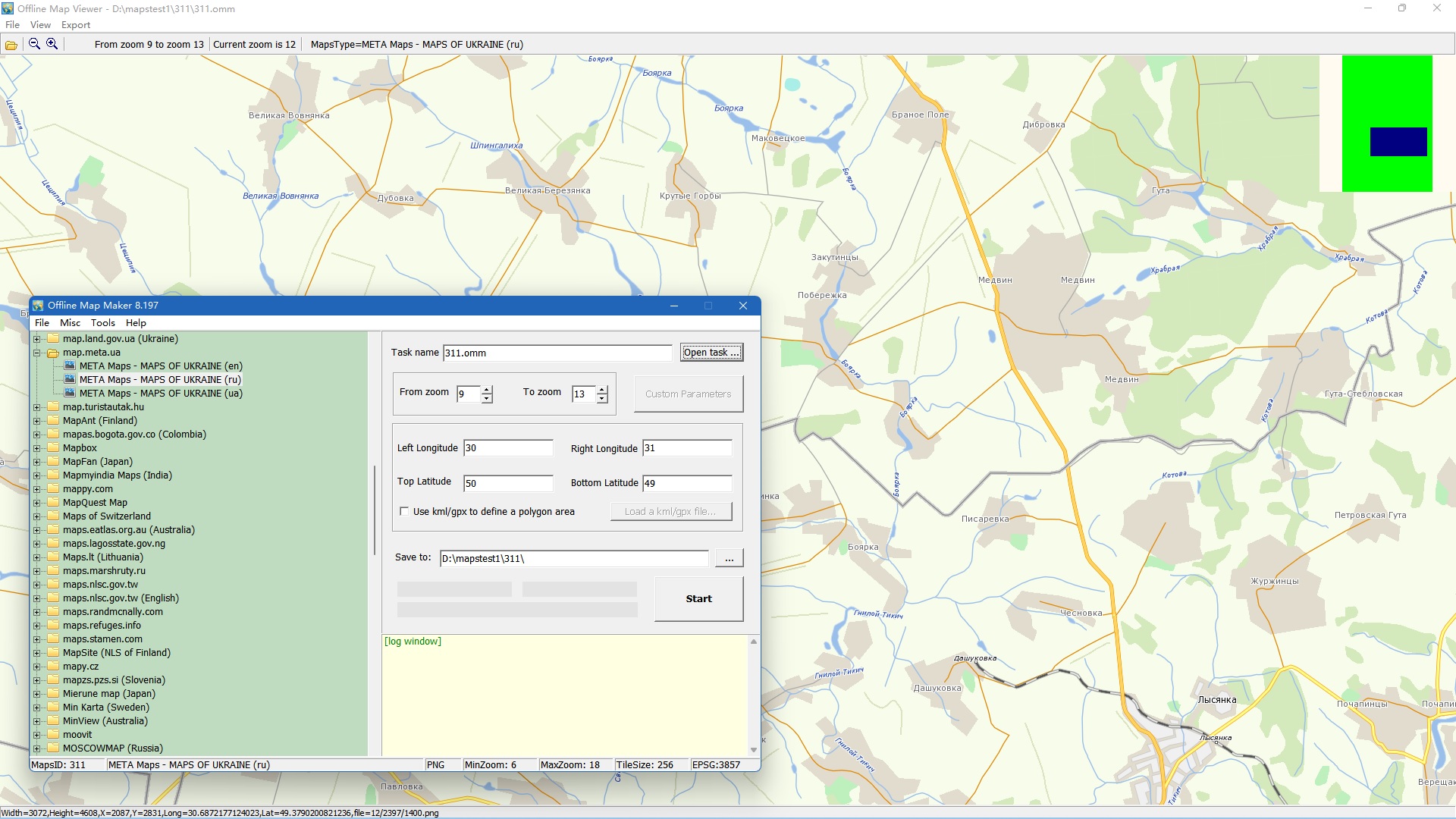Increase the From zoom spinner value
This screenshot has width=1456, height=819.
pos(487,390)
